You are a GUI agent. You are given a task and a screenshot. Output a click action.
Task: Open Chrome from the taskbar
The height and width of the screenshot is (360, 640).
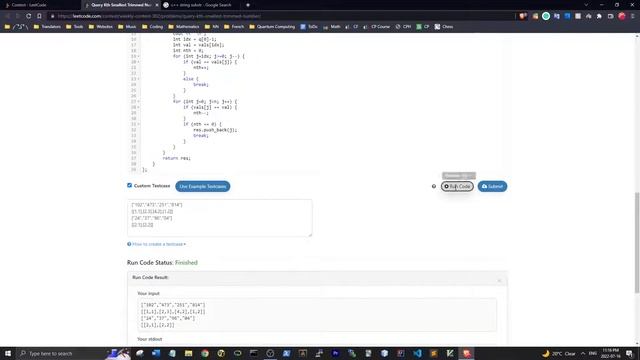205,353
